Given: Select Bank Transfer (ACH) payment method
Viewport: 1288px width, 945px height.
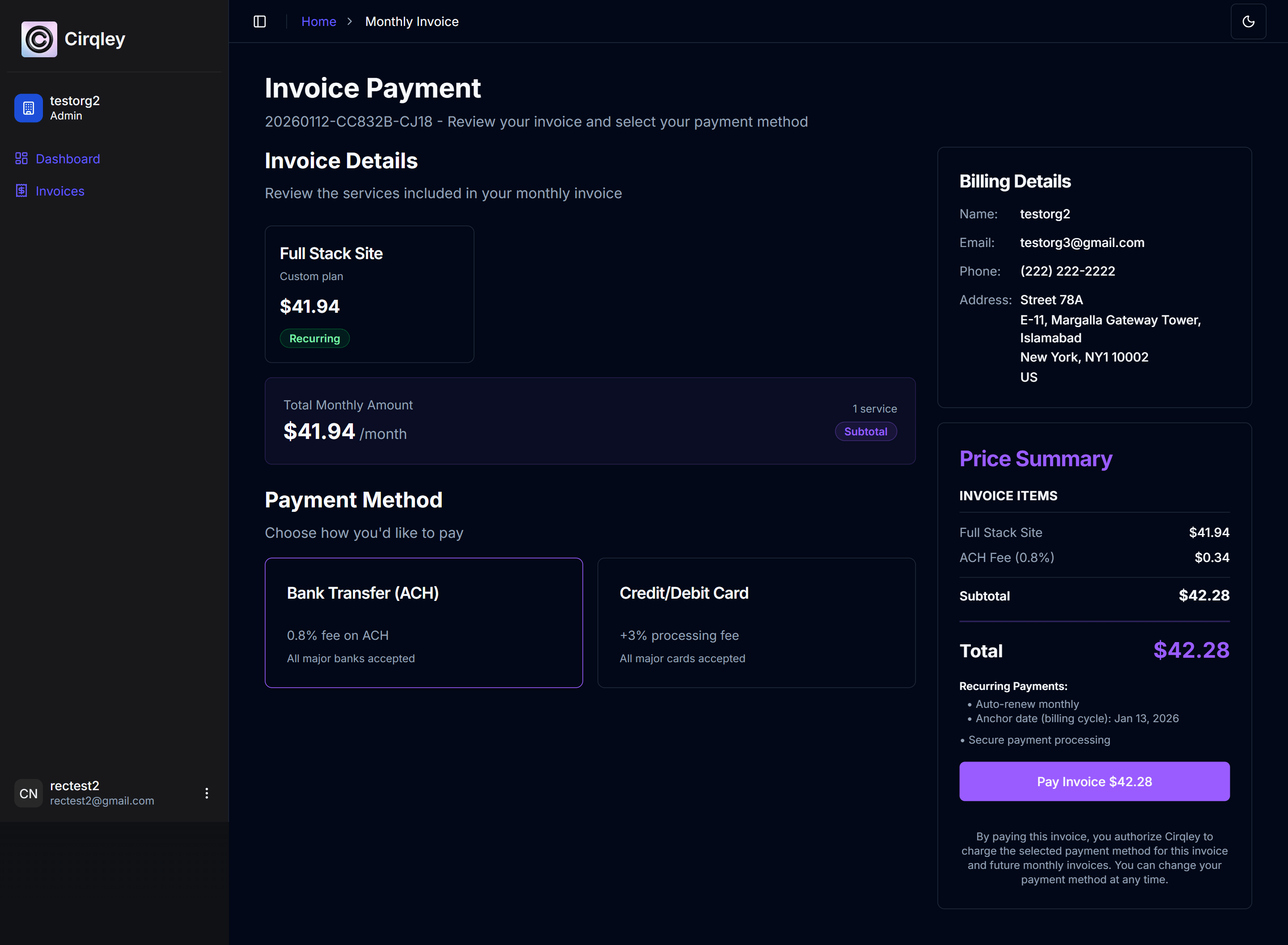Looking at the screenshot, I should 423,623.
